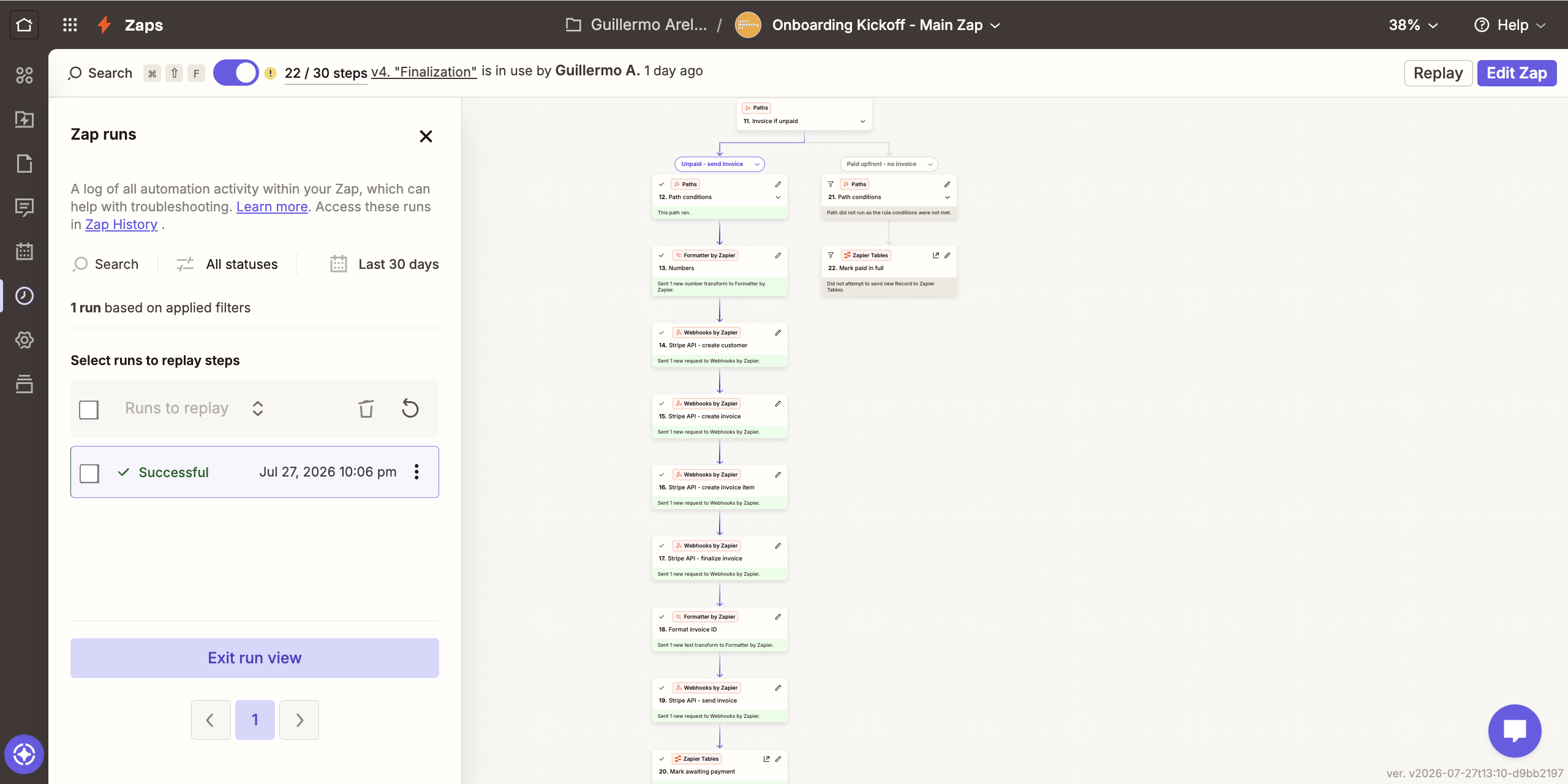The image size is (1568, 784).
Task: Expand step 21 Path conditions chevron
Action: coord(947,197)
